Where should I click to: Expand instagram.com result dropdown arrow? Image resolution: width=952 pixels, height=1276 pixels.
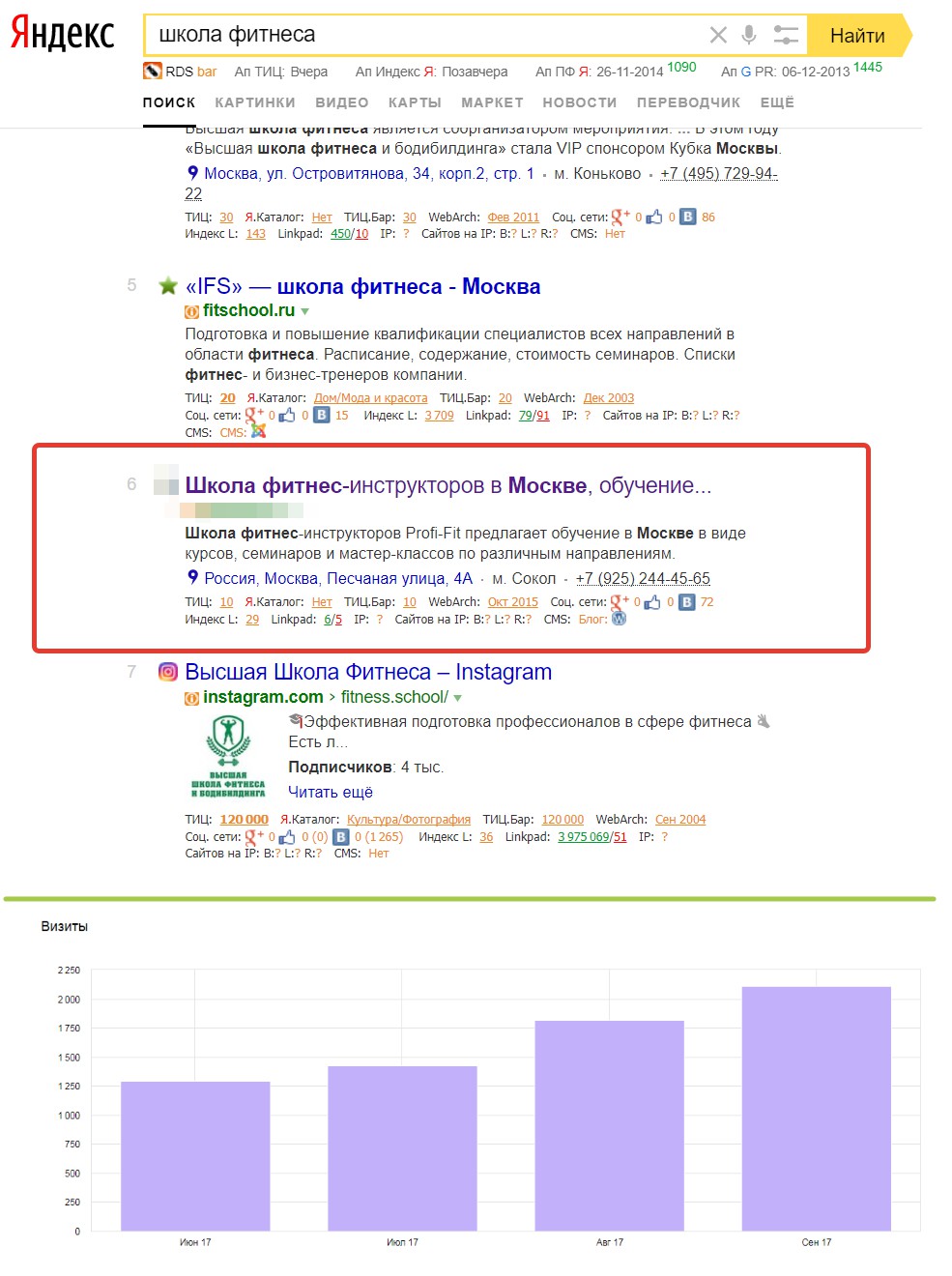click(x=458, y=698)
